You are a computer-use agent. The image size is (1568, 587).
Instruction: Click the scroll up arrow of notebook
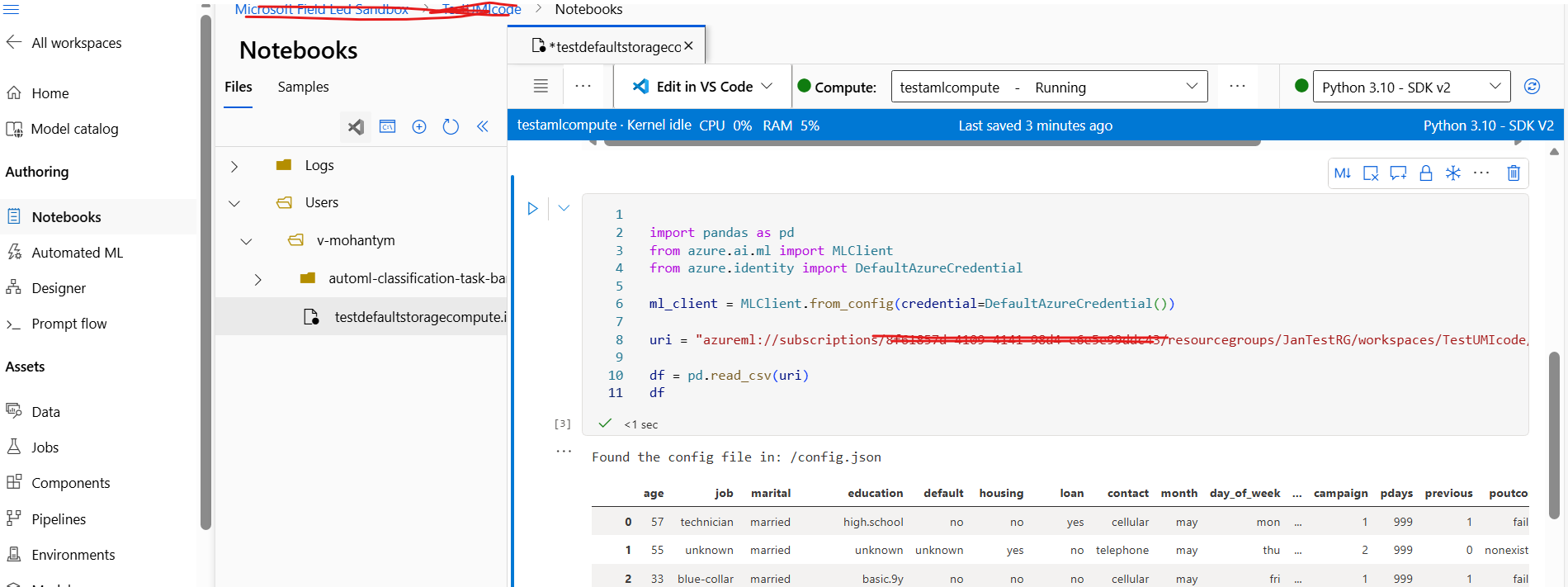[1554, 152]
